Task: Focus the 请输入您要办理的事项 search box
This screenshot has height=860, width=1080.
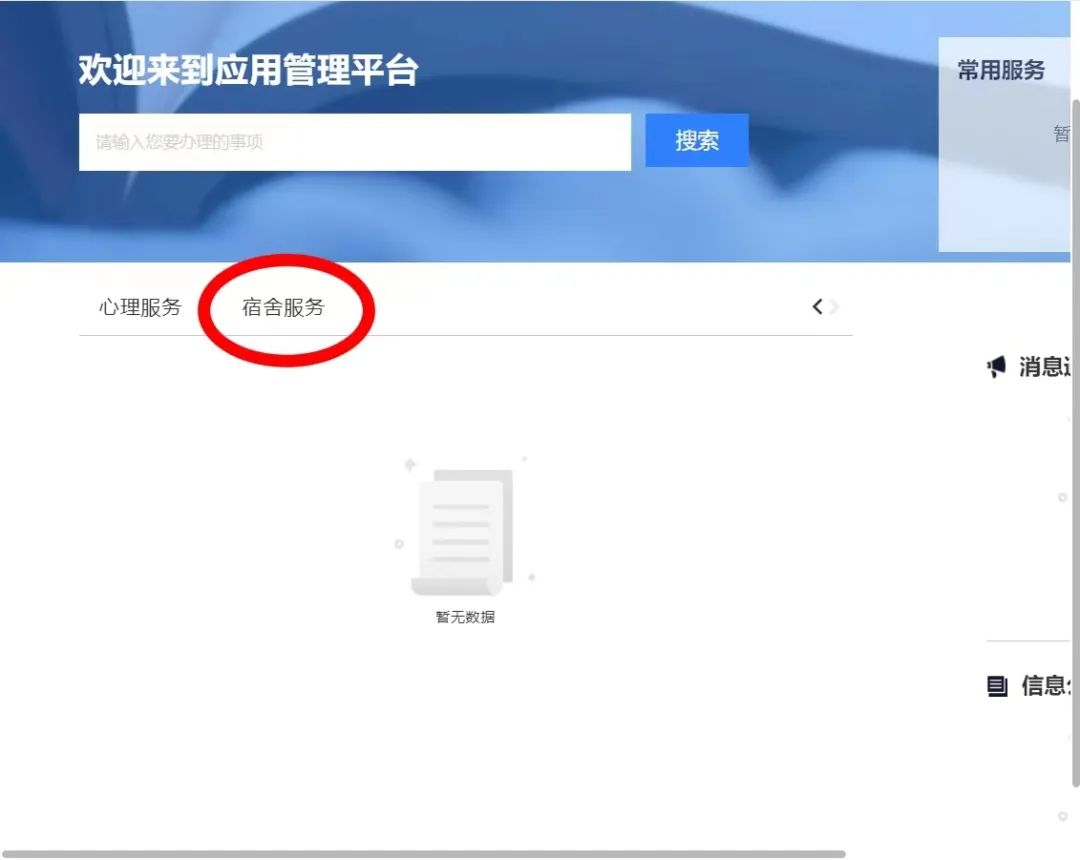Action: pos(354,142)
